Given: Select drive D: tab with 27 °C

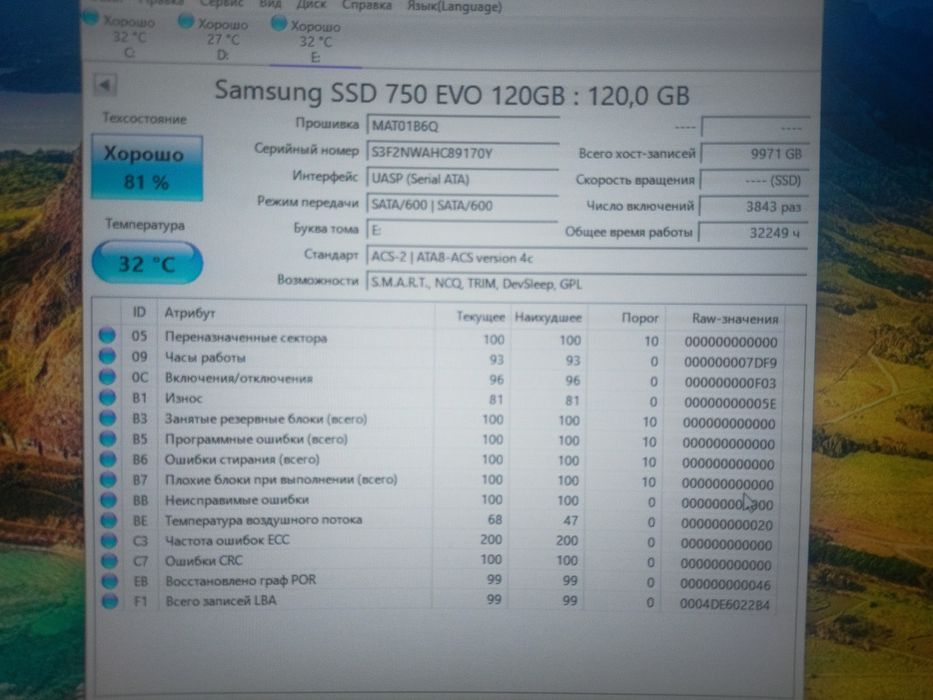Looking at the screenshot, I should 214,38.
